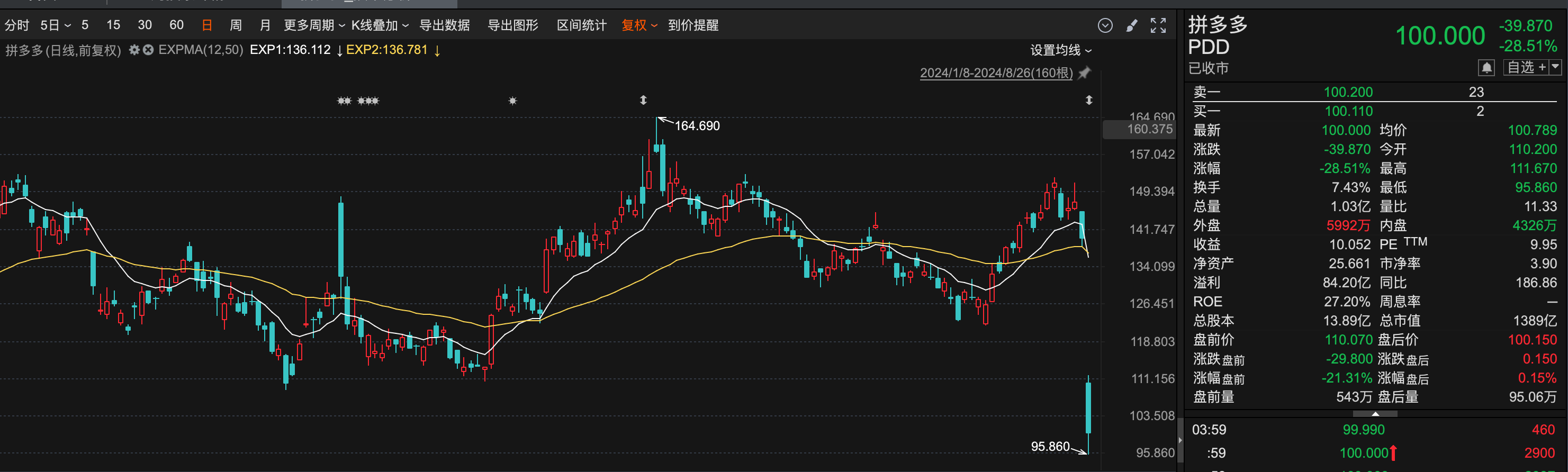This screenshot has height=472, width=1568.
Task: Click the 2024/1/8-2024/8/26(160根) date range link
Action: click(996, 73)
